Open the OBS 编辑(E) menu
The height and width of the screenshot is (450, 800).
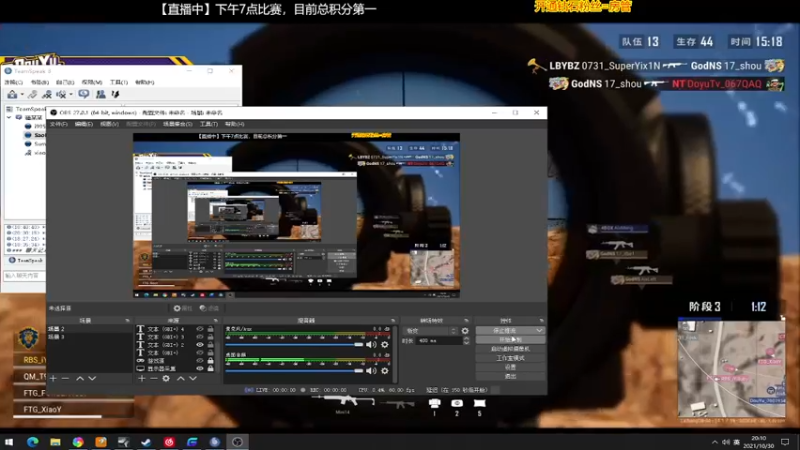(84, 124)
